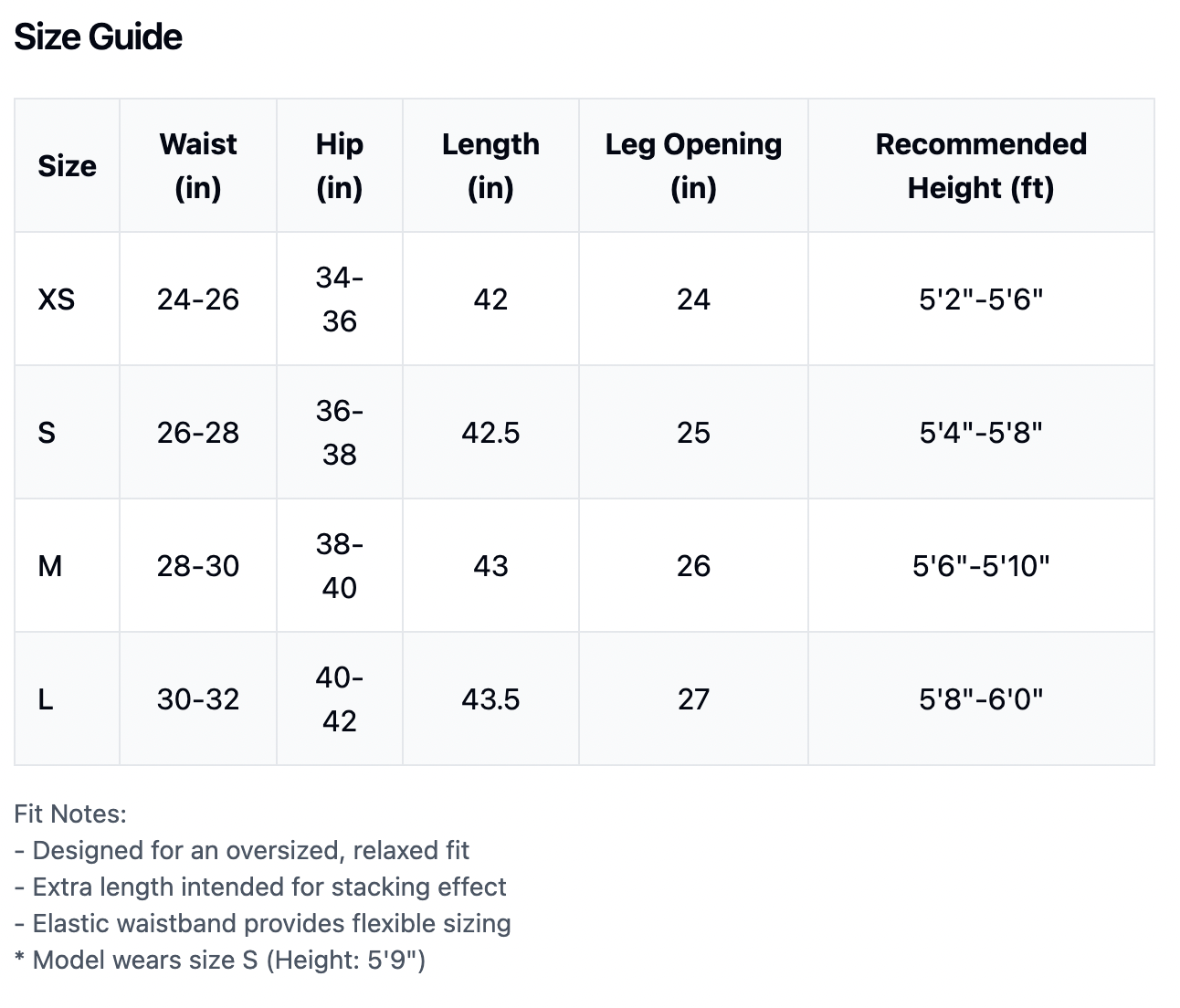This screenshot has width=1180, height=1008.
Task: Click the Recommended Height (ft) header
Action: pos(981,166)
